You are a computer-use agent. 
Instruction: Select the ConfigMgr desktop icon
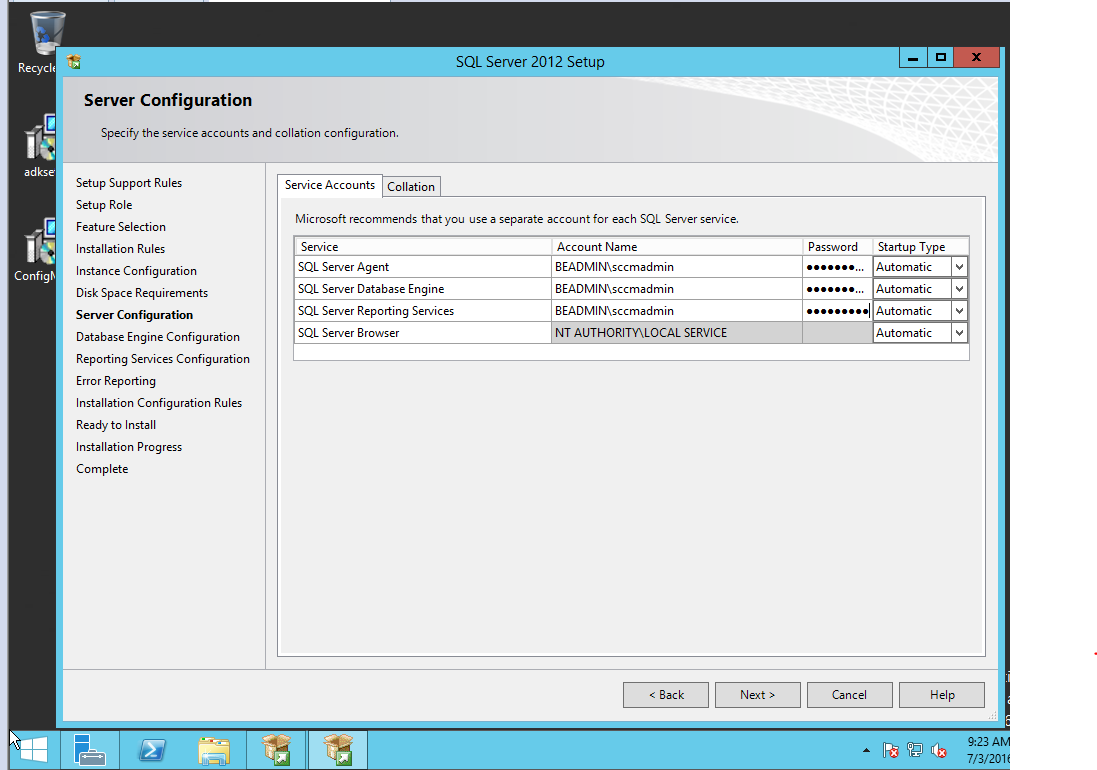coord(36,250)
